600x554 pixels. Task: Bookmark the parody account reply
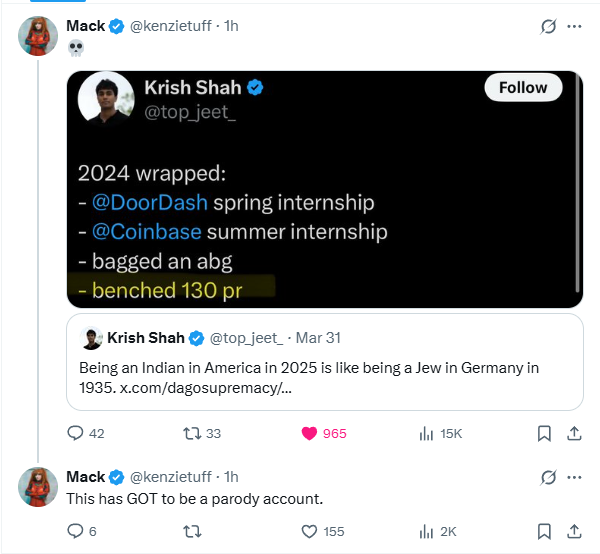544,531
